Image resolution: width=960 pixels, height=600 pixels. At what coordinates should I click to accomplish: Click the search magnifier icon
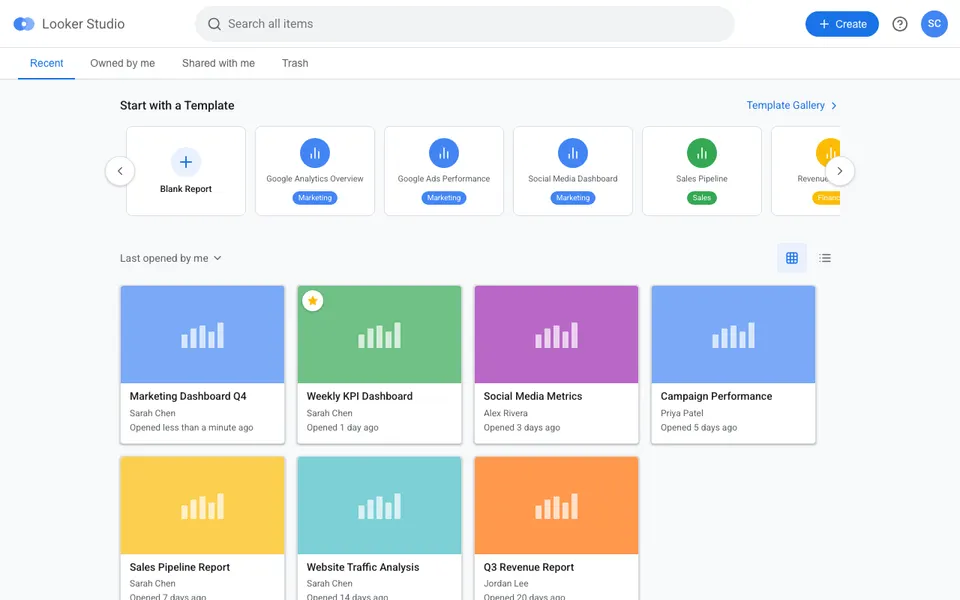point(214,24)
